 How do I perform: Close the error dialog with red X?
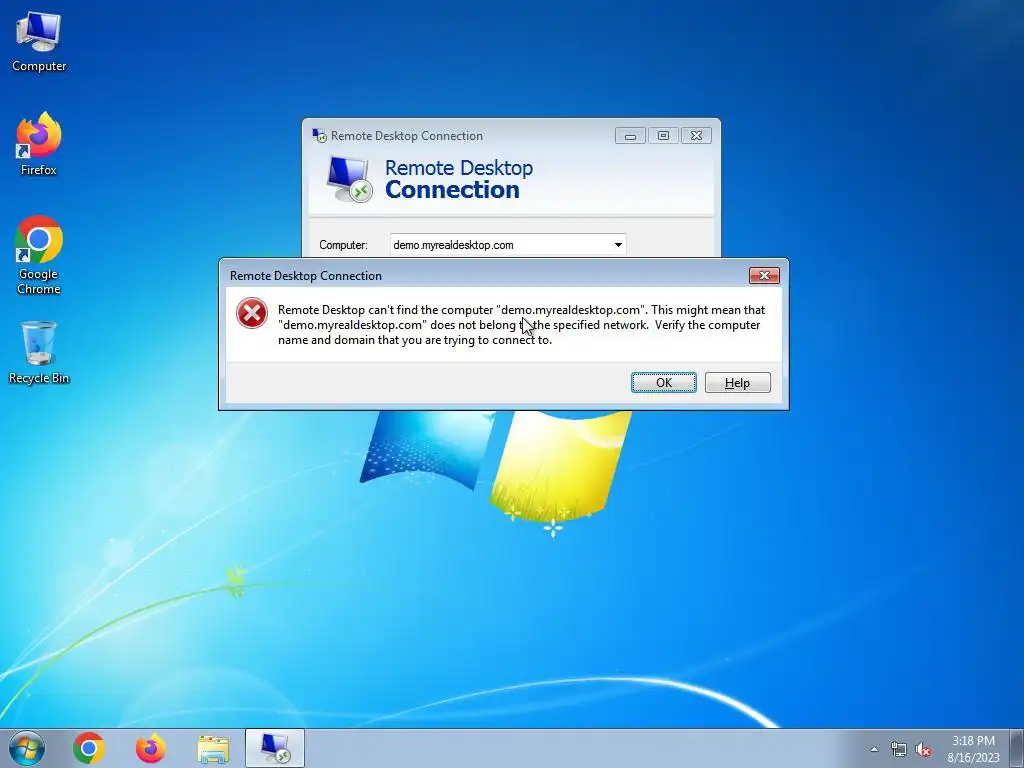coord(764,276)
